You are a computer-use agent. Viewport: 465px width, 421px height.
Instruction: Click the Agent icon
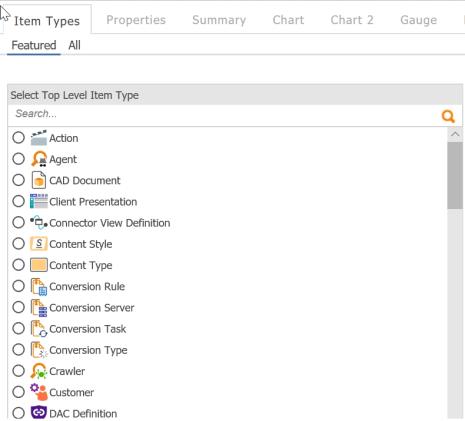click(x=39, y=159)
